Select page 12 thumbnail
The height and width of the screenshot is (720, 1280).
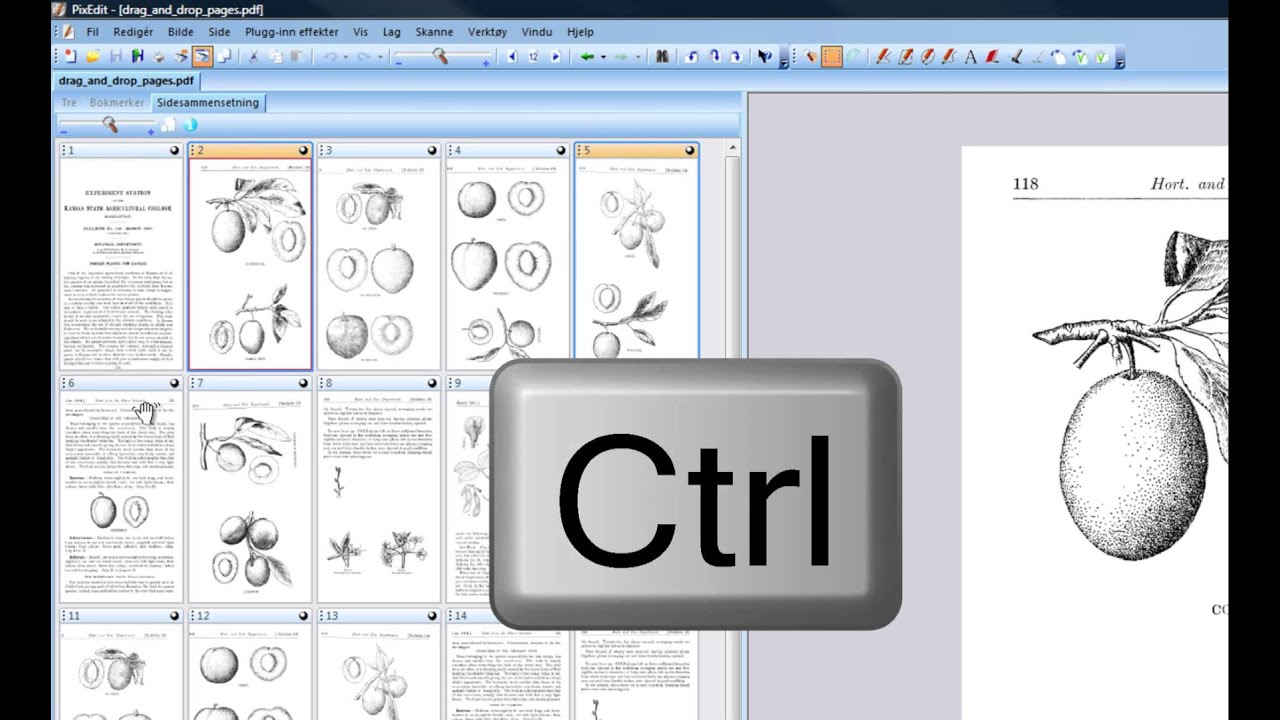249,664
